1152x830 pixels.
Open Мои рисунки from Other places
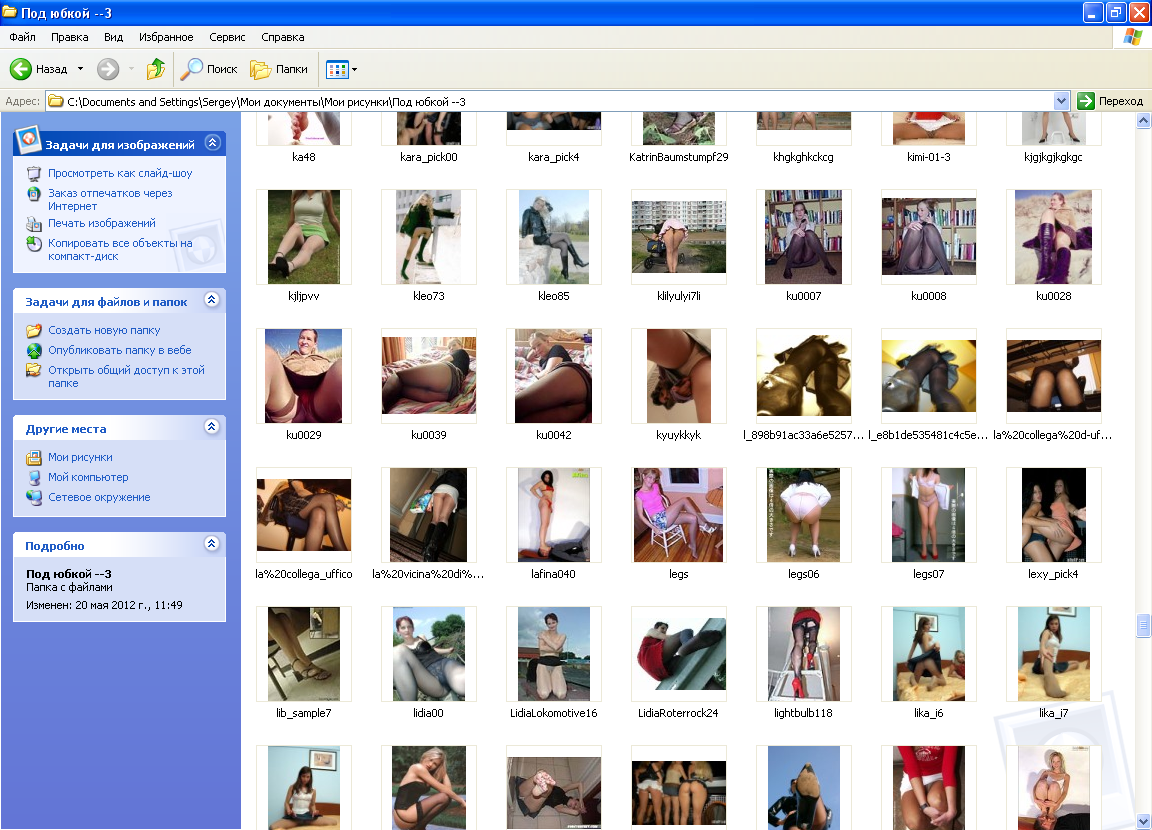80,458
